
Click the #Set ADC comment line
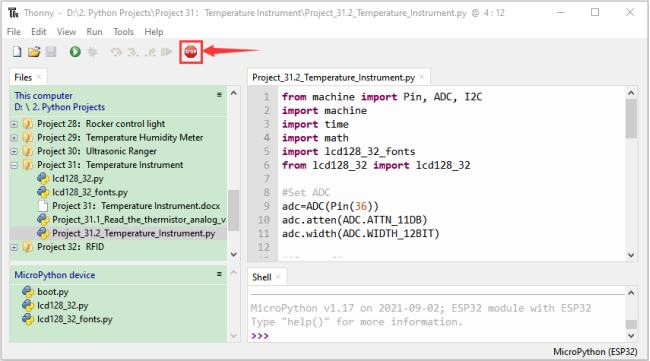(x=306, y=192)
